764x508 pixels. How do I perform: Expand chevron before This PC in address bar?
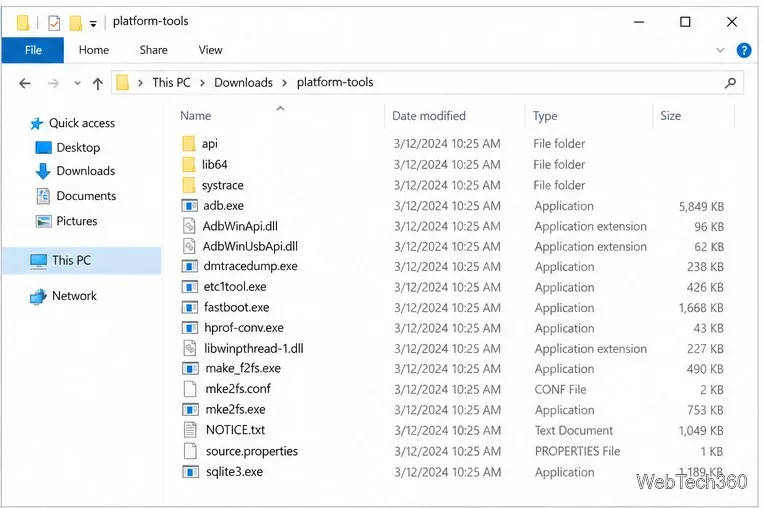coord(140,83)
